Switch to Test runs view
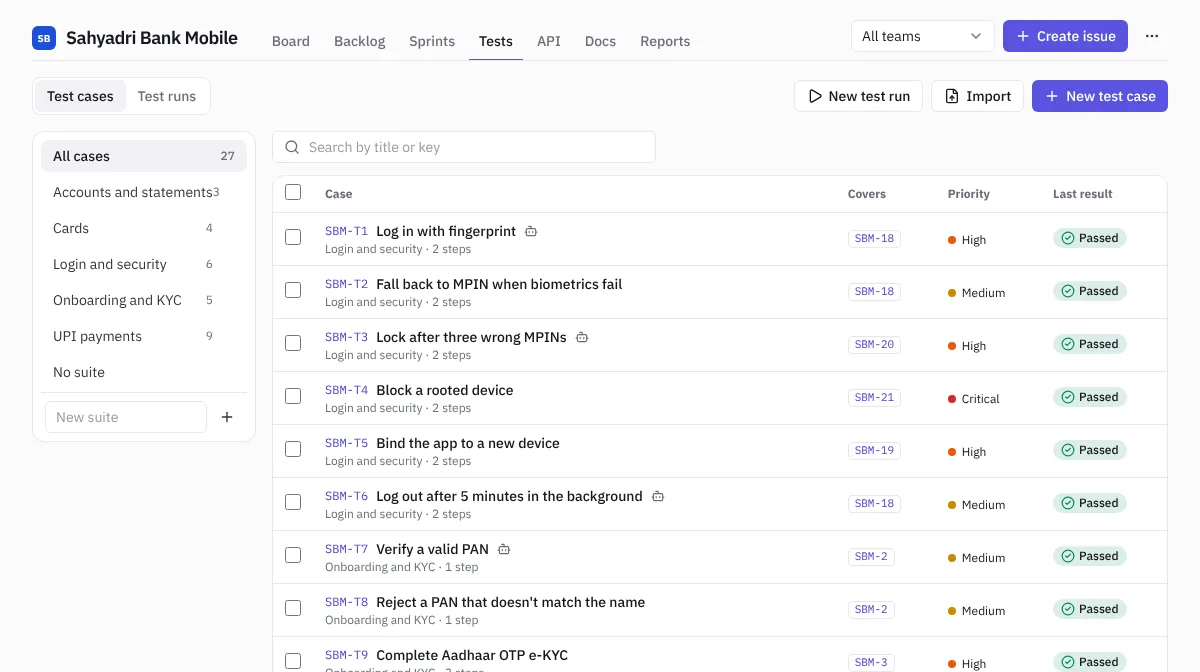The width and height of the screenshot is (1200, 672). (167, 96)
